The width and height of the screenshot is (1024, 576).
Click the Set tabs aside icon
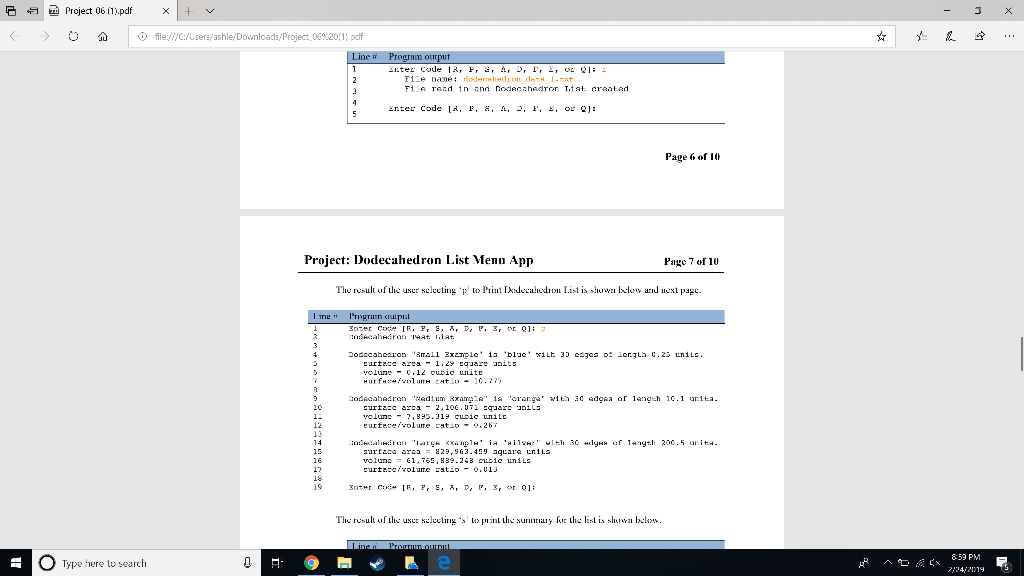[13, 12]
